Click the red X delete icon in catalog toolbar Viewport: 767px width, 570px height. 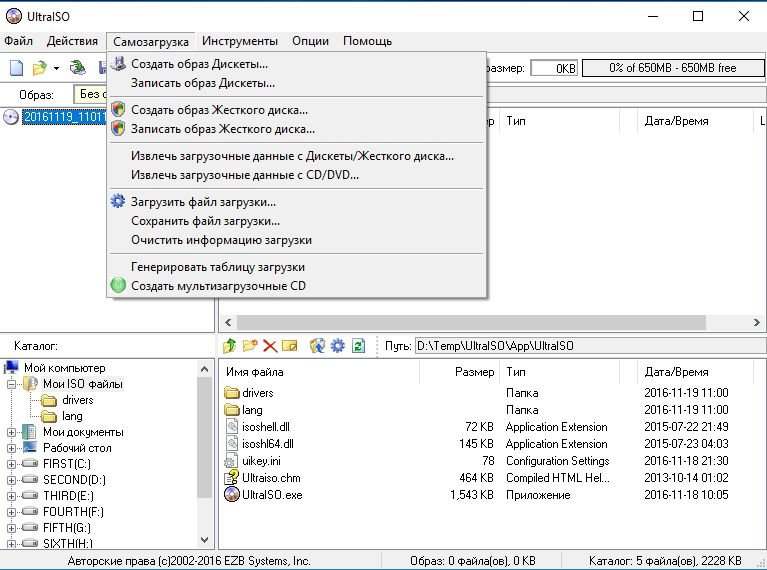click(270, 346)
